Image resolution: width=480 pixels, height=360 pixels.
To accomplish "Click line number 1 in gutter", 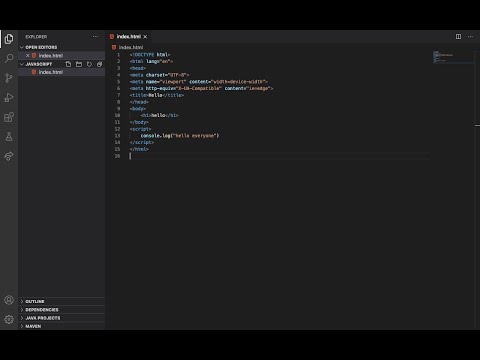I will [x=118, y=55].
